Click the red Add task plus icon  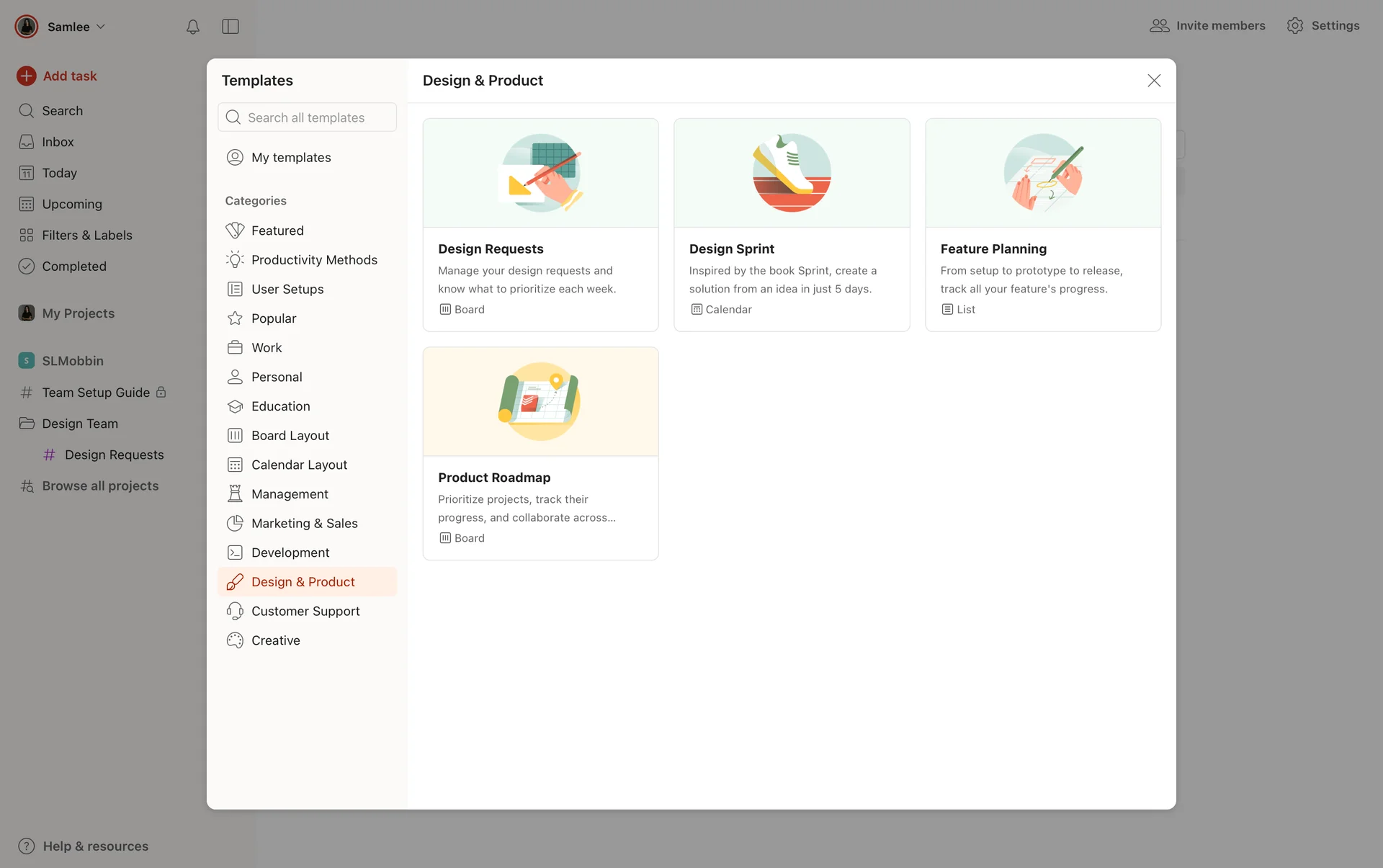pyautogui.click(x=27, y=76)
